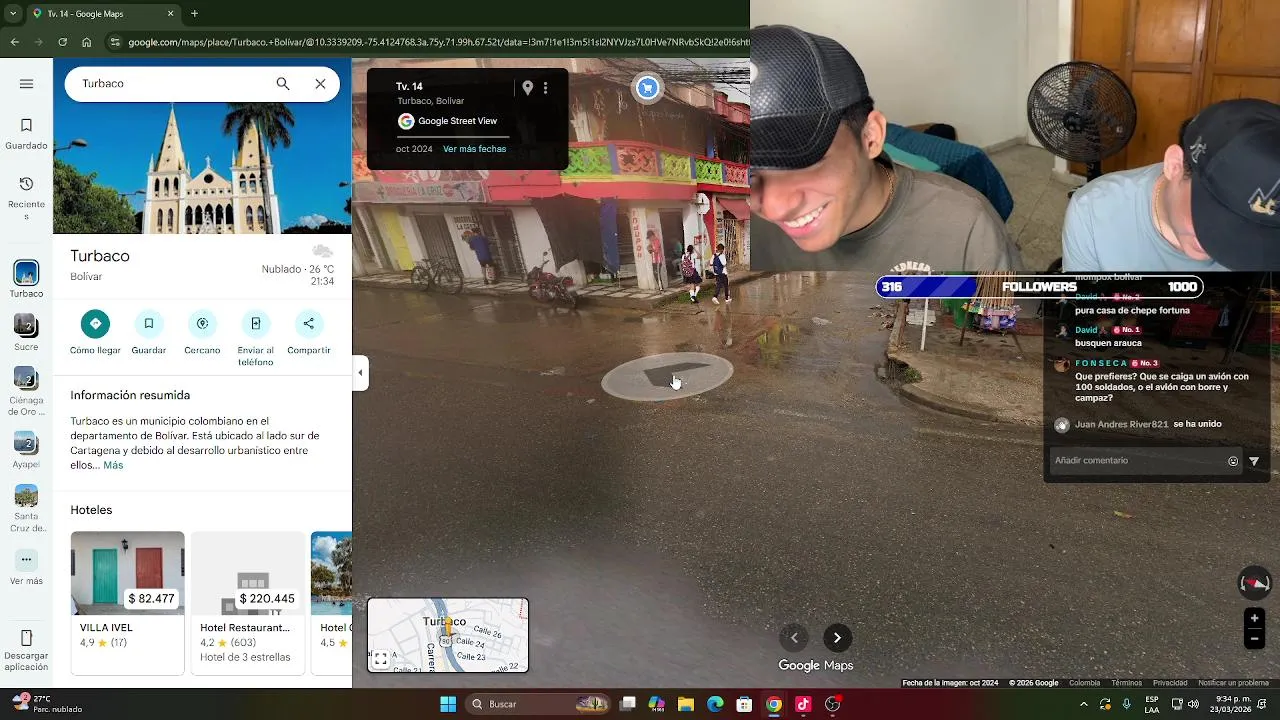
Task: Reload the page in Chrome
Action: click(62, 42)
